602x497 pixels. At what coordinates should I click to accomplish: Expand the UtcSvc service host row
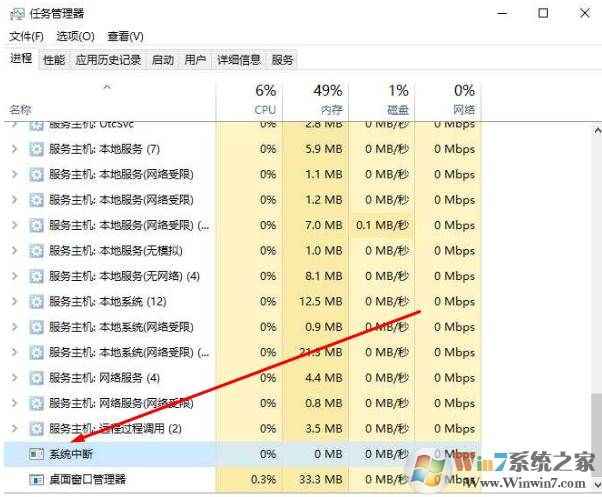[x=14, y=124]
